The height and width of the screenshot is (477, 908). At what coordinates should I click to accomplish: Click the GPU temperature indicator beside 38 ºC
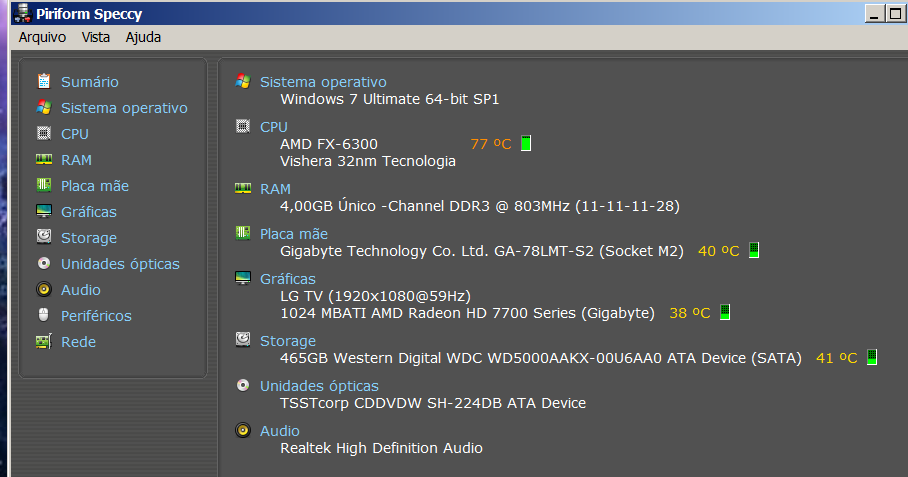coord(725,312)
